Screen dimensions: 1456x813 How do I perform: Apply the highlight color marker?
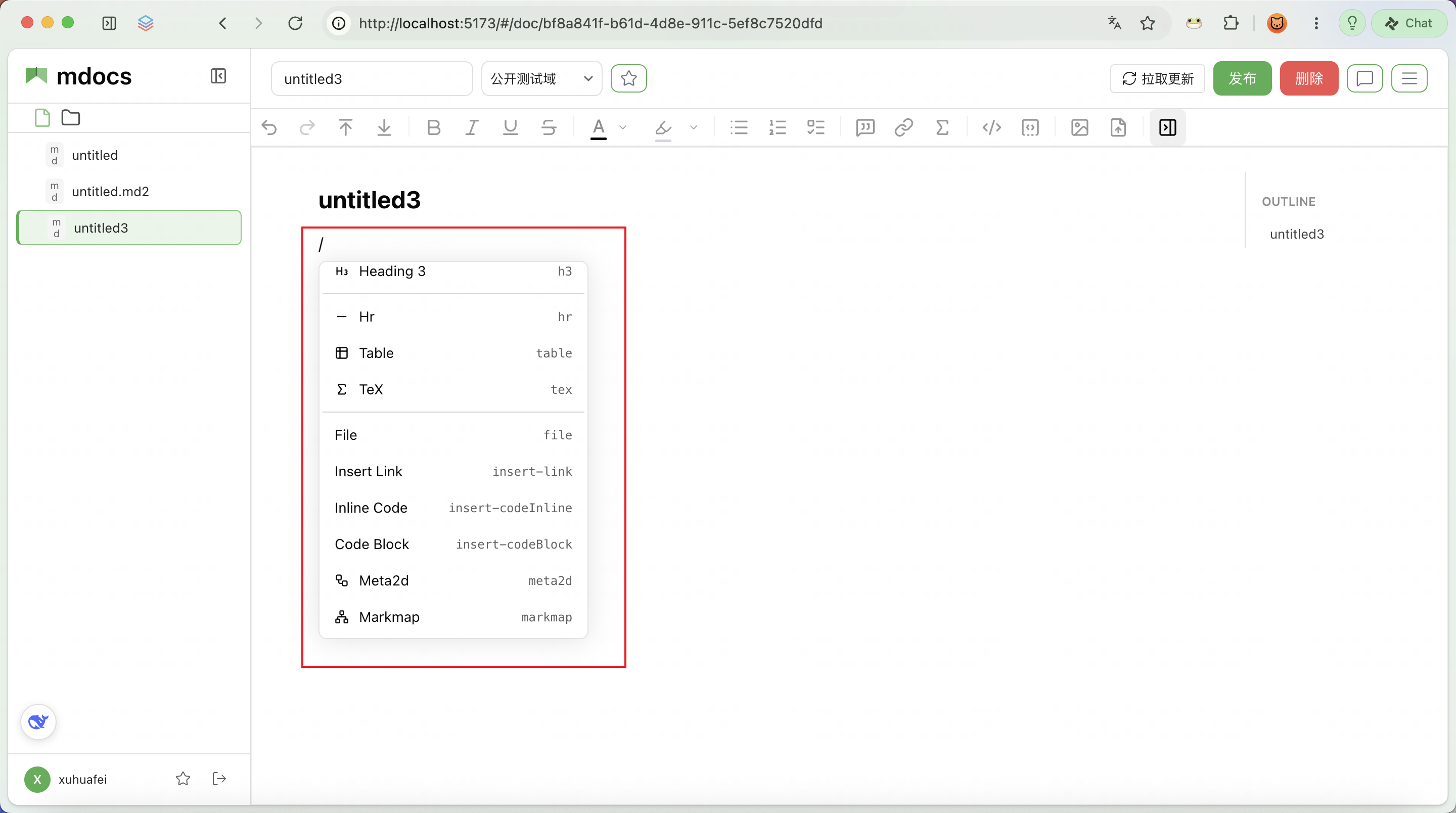pyautogui.click(x=663, y=129)
